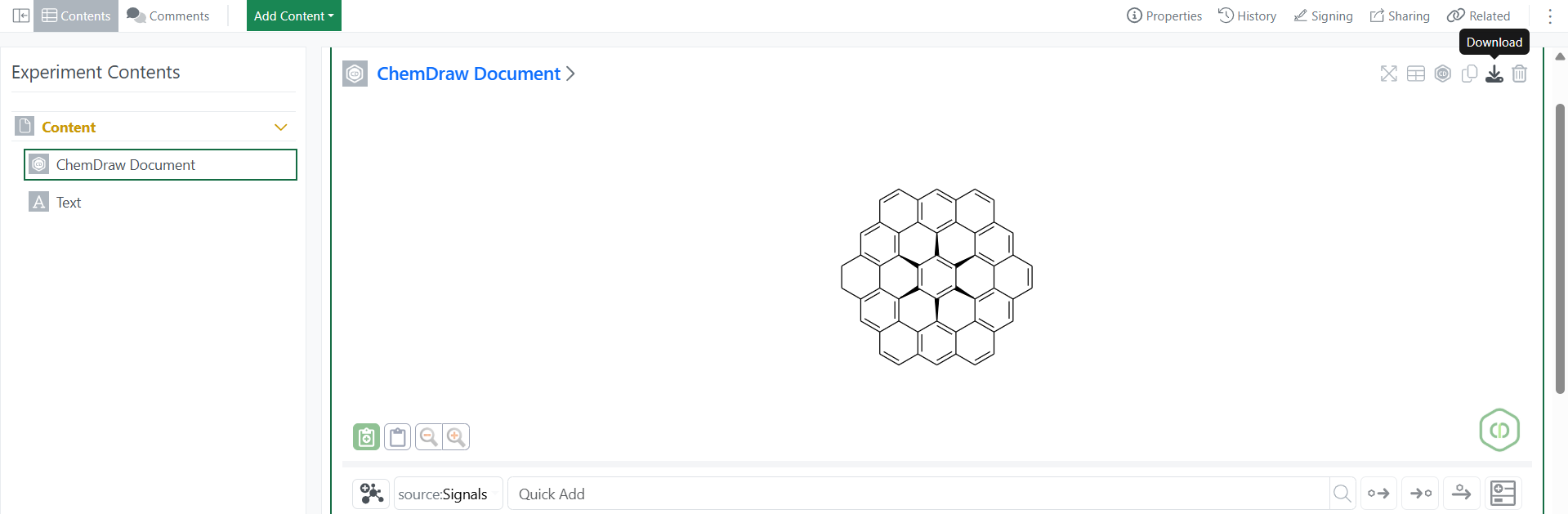The width and height of the screenshot is (1568, 514).
Task: Click the duplicate copy icon in the header
Action: [1469, 74]
